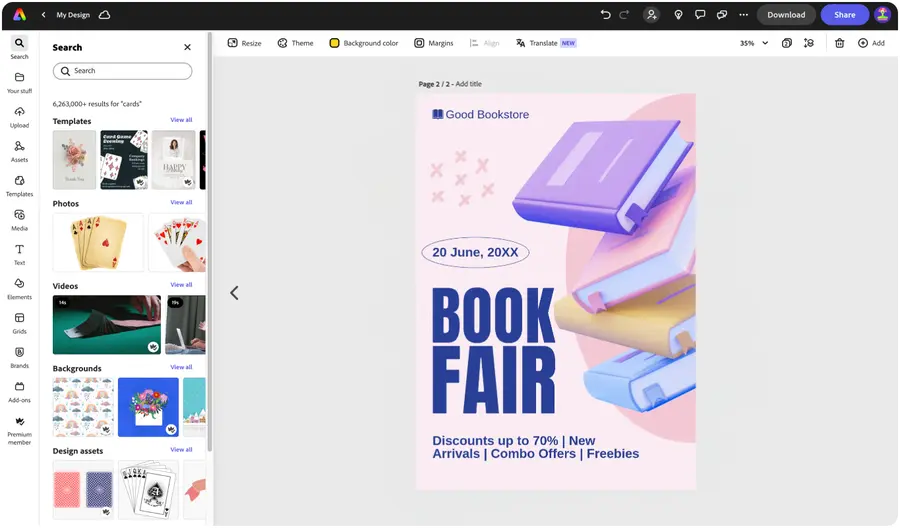Viewport: 900px width, 528px height.
Task: Open the Adobe Express home logo
Action: tap(20, 15)
